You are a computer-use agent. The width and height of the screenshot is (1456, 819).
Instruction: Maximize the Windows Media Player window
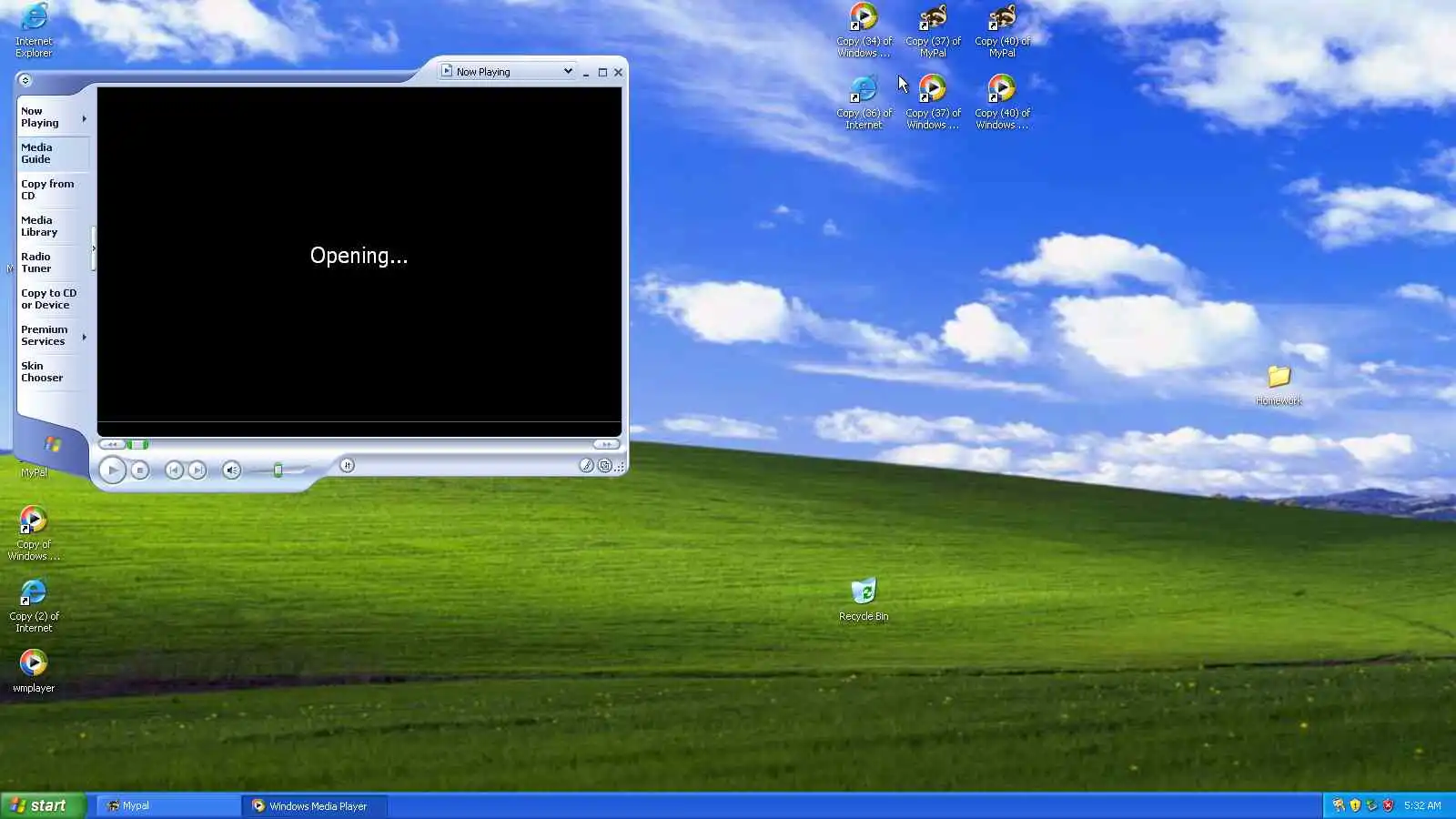coord(602,72)
